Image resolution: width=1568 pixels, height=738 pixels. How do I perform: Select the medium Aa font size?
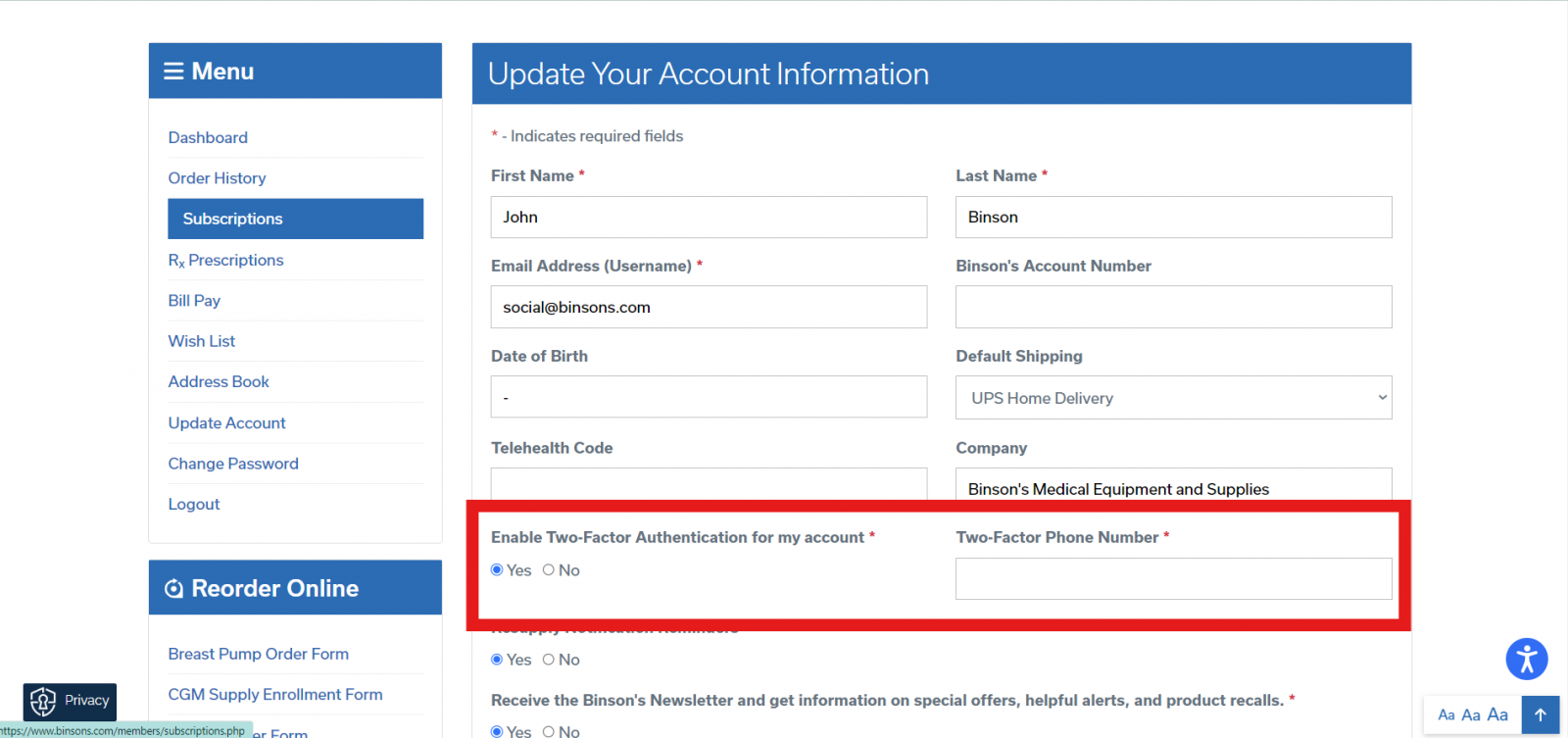click(x=1471, y=714)
